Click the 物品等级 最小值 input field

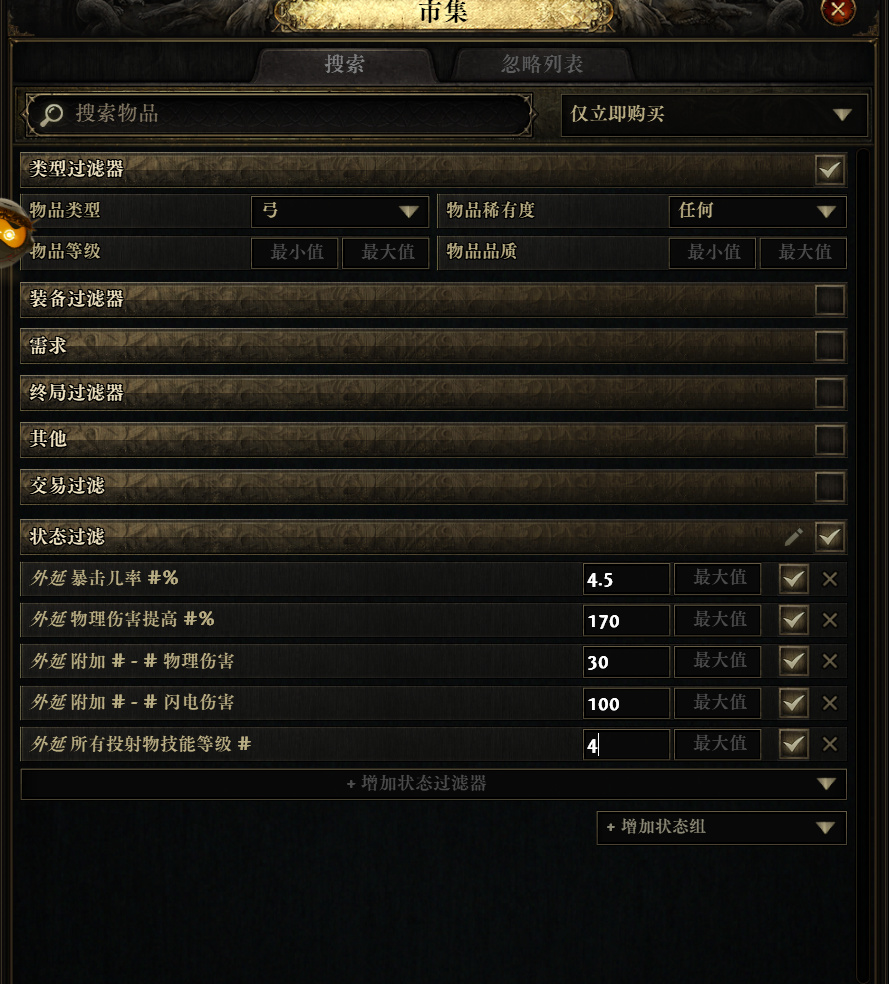click(294, 253)
